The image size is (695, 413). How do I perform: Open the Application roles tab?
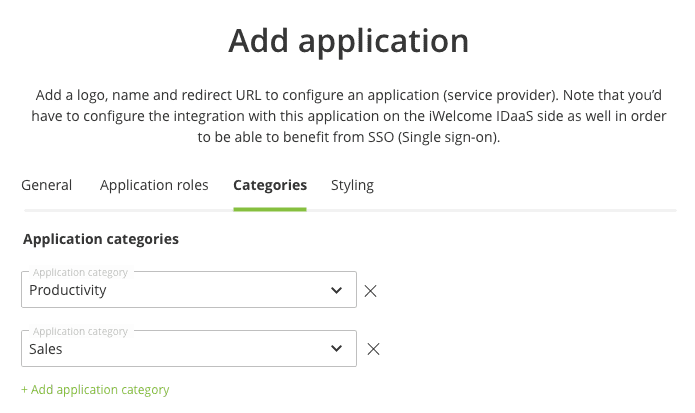(154, 185)
